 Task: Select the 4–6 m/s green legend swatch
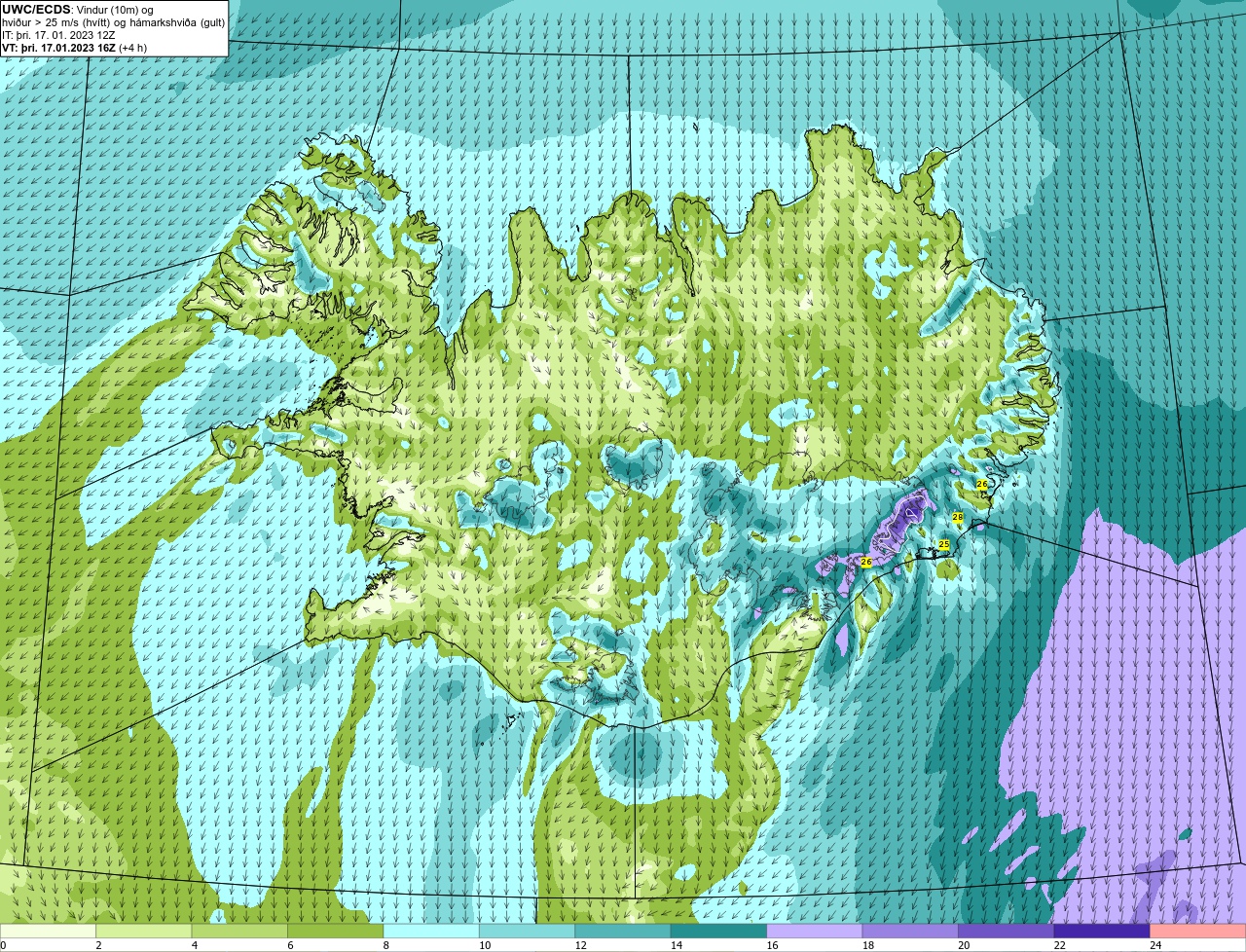pyautogui.click(x=240, y=931)
